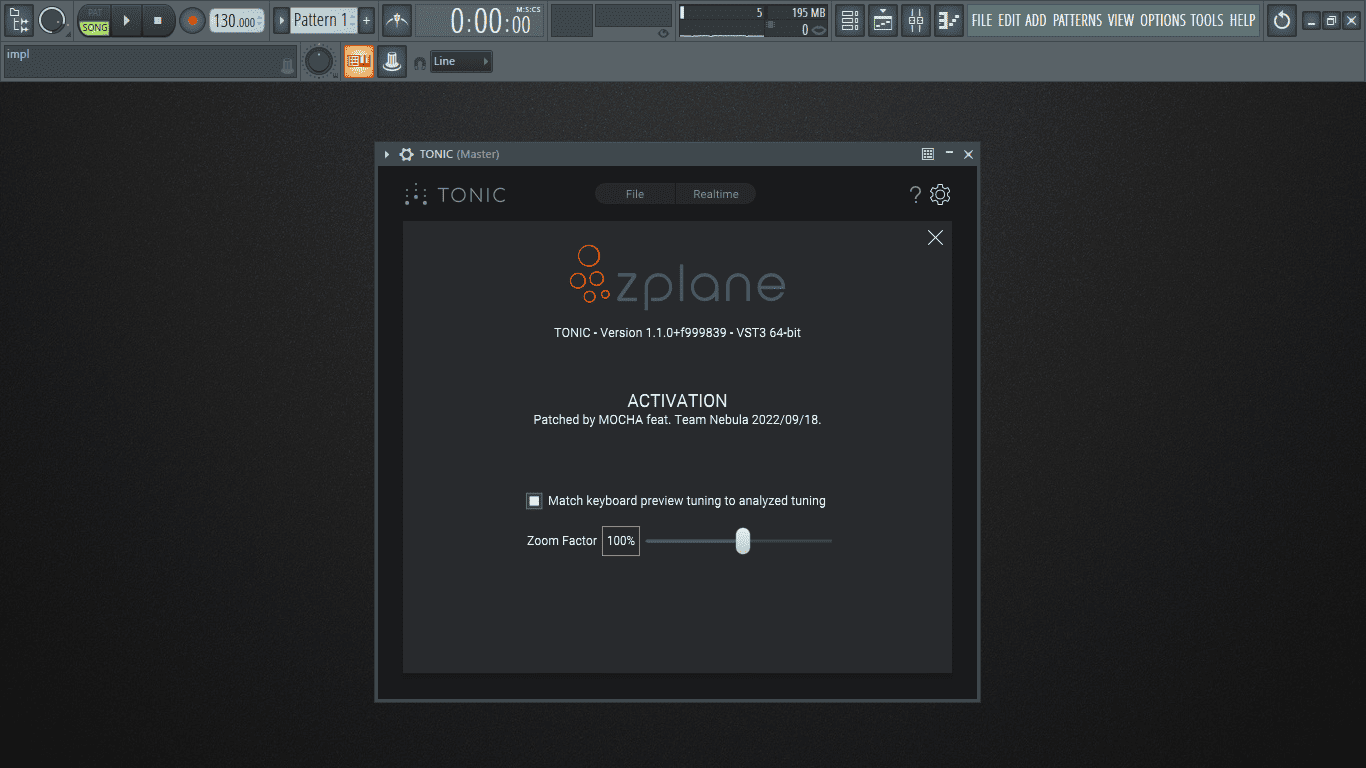The height and width of the screenshot is (768, 1366).
Task: Click the undo history circular arrow icon
Action: click(1282, 20)
